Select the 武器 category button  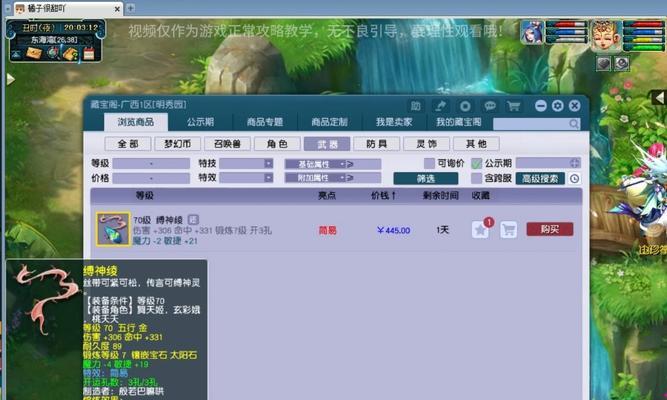coord(327,144)
